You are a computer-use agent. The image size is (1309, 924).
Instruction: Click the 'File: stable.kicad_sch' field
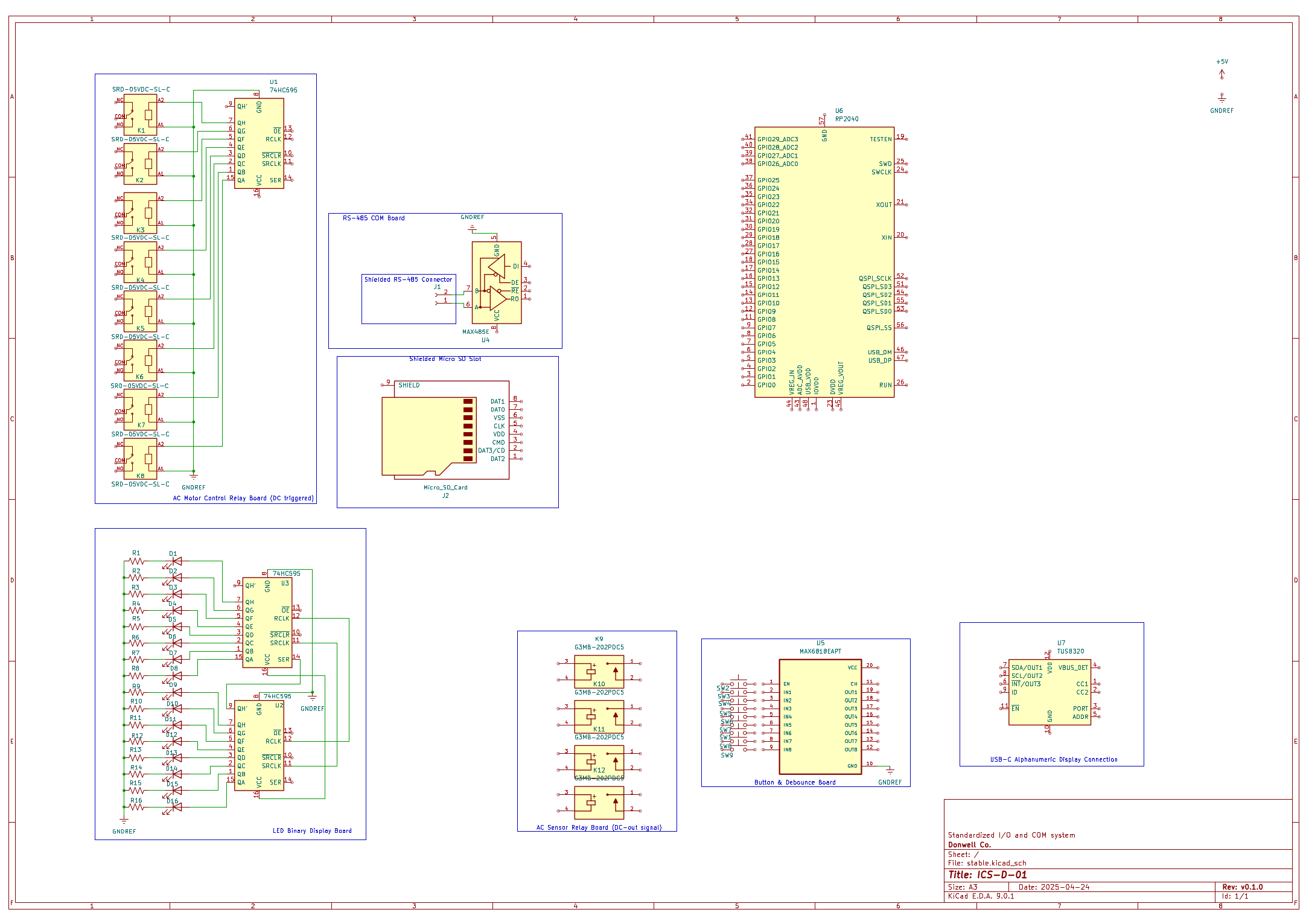pyautogui.click(x=987, y=864)
